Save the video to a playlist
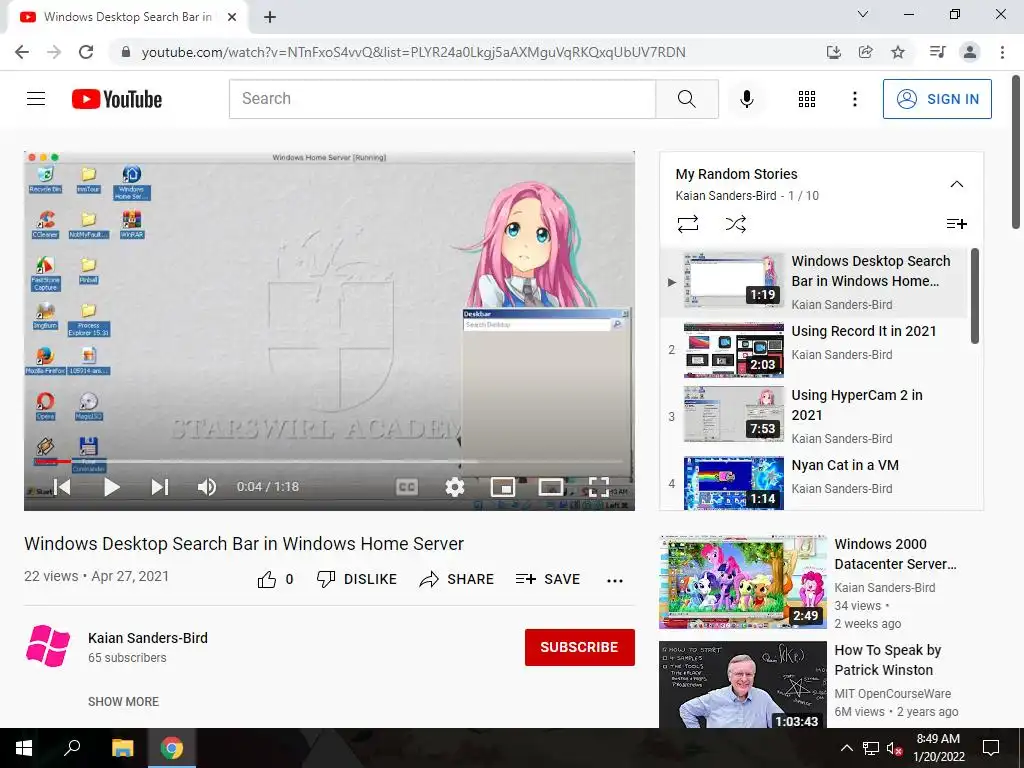This screenshot has width=1024, height=768. (x=547, y=579)
